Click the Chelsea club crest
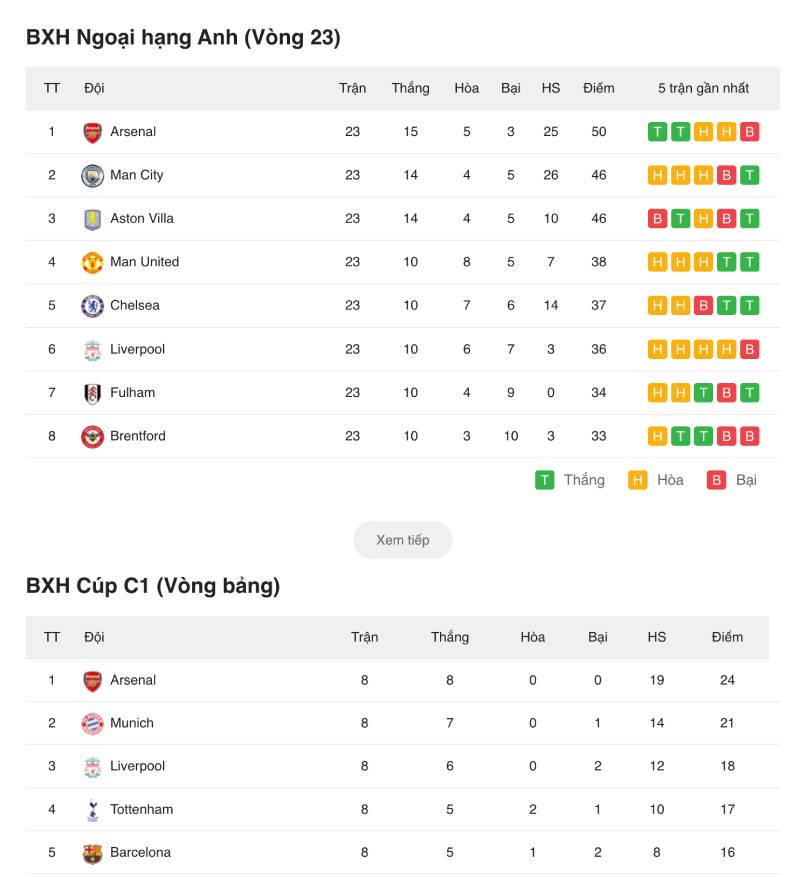This screenshot has height=877, width=800. [x=92, y=306]
